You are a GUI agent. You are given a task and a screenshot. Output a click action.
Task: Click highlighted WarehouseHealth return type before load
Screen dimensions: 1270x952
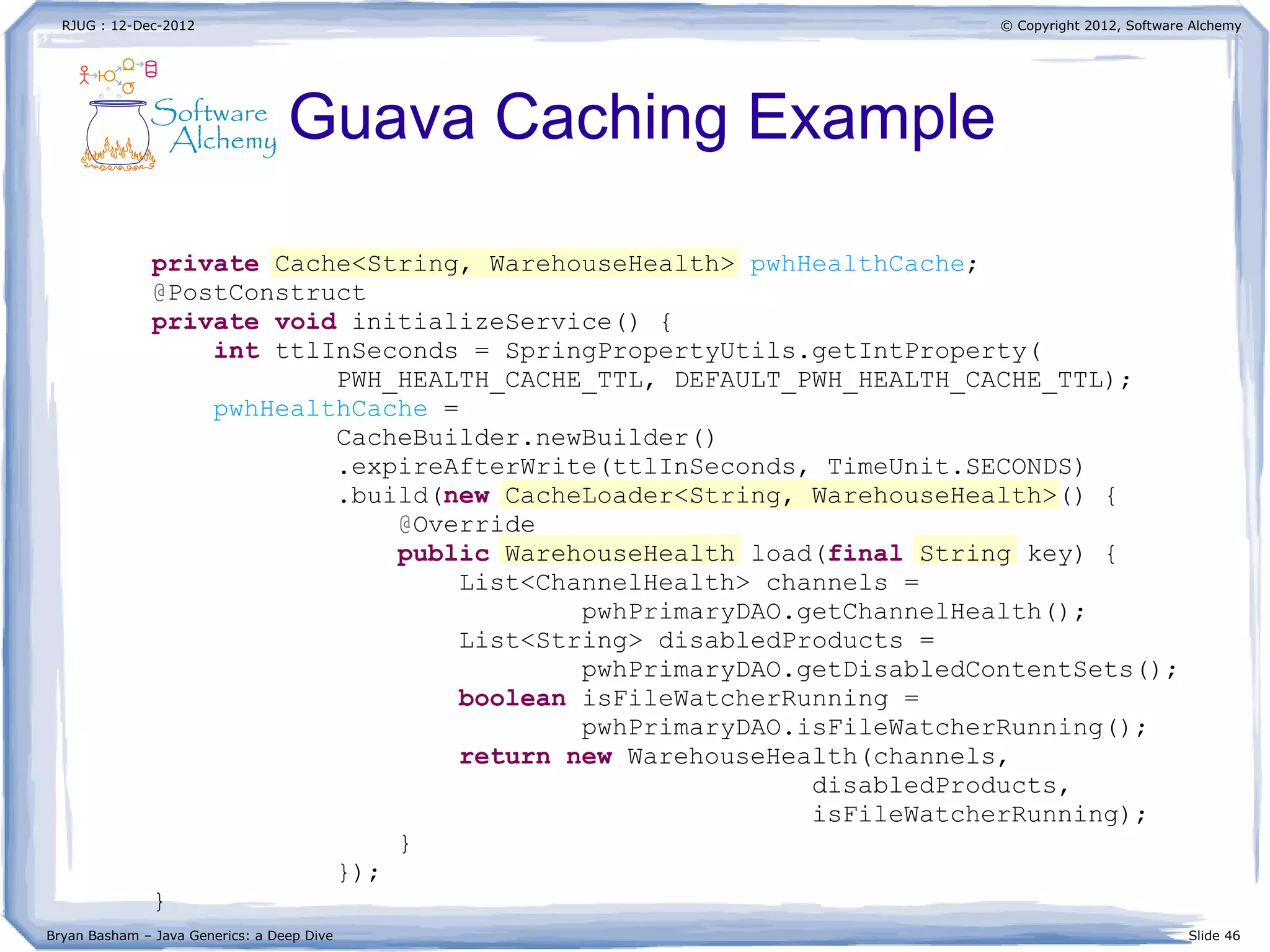tap(619, 553)
